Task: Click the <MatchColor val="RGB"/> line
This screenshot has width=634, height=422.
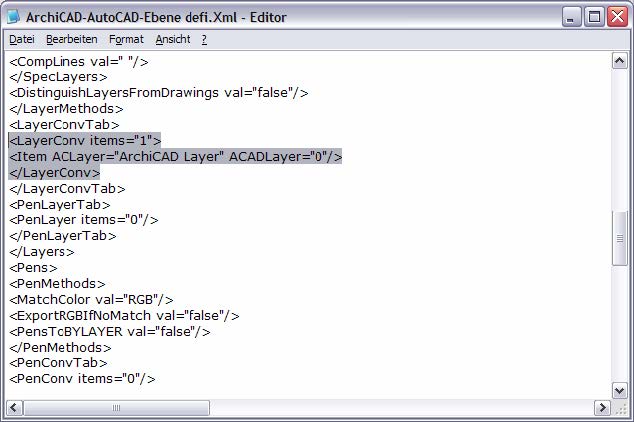Action: 91,300
